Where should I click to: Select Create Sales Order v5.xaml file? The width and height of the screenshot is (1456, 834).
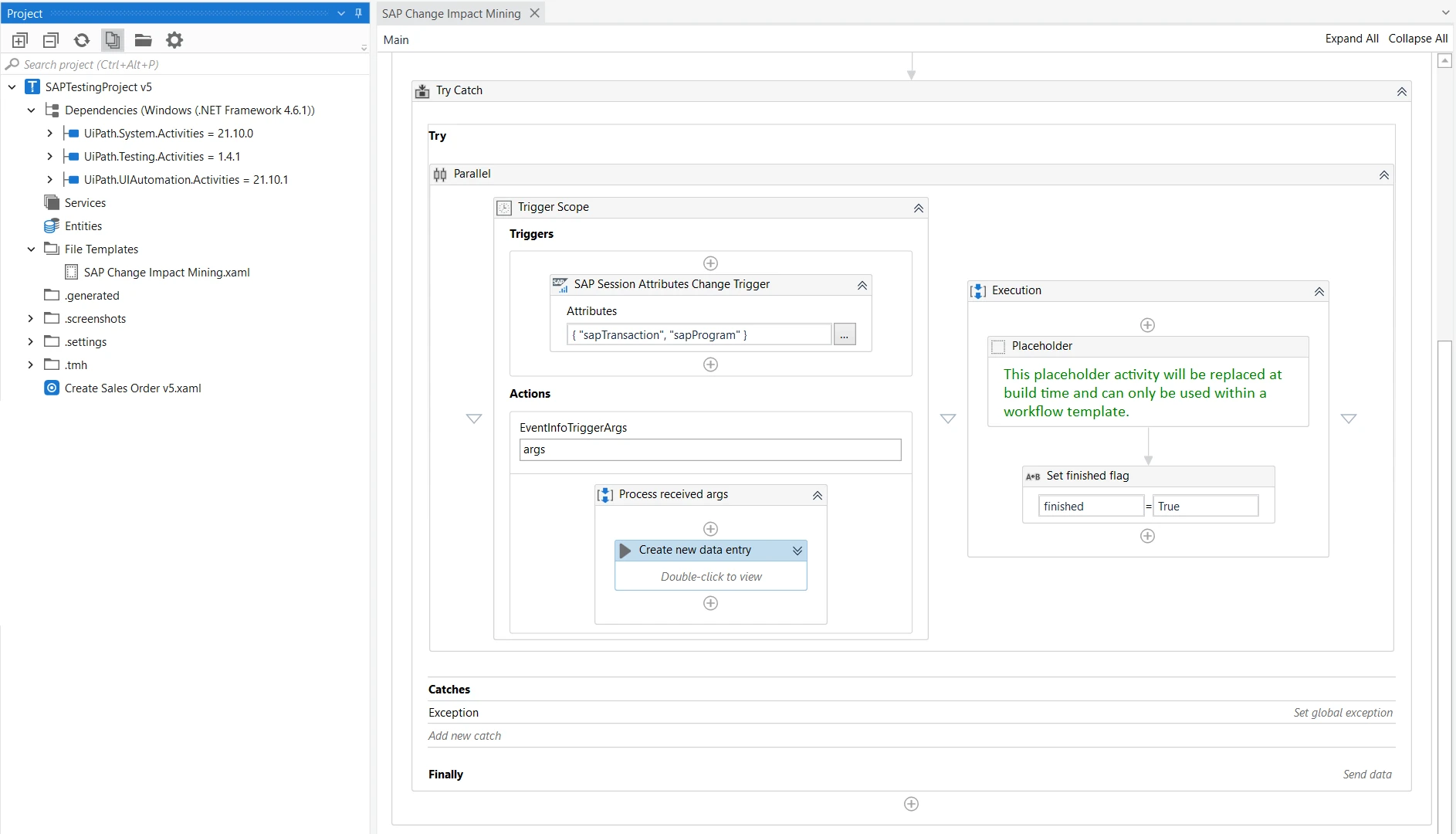tap(133, 388)
